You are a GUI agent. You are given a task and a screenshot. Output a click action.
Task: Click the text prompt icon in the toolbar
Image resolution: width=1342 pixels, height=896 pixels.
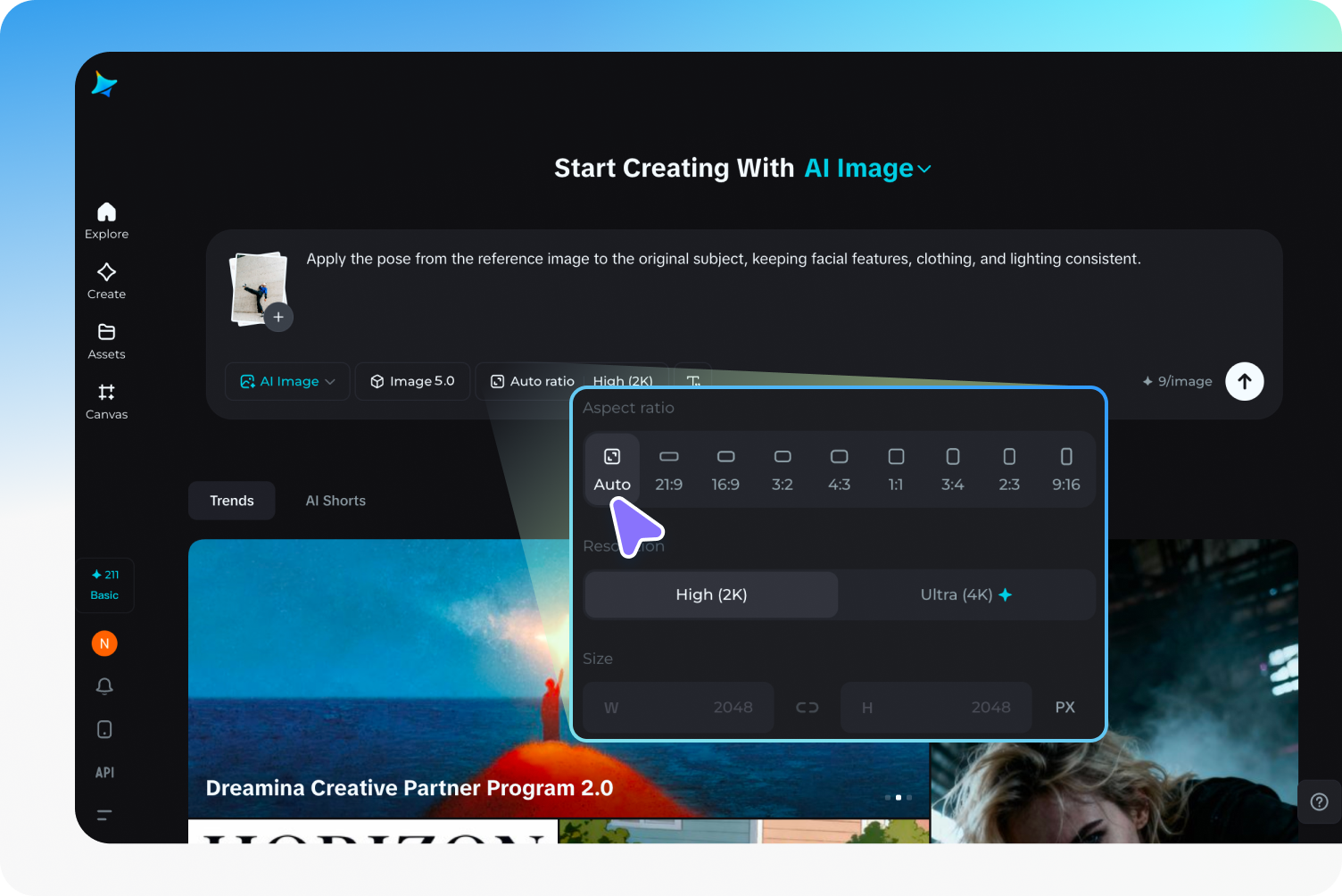pos(694,381)
